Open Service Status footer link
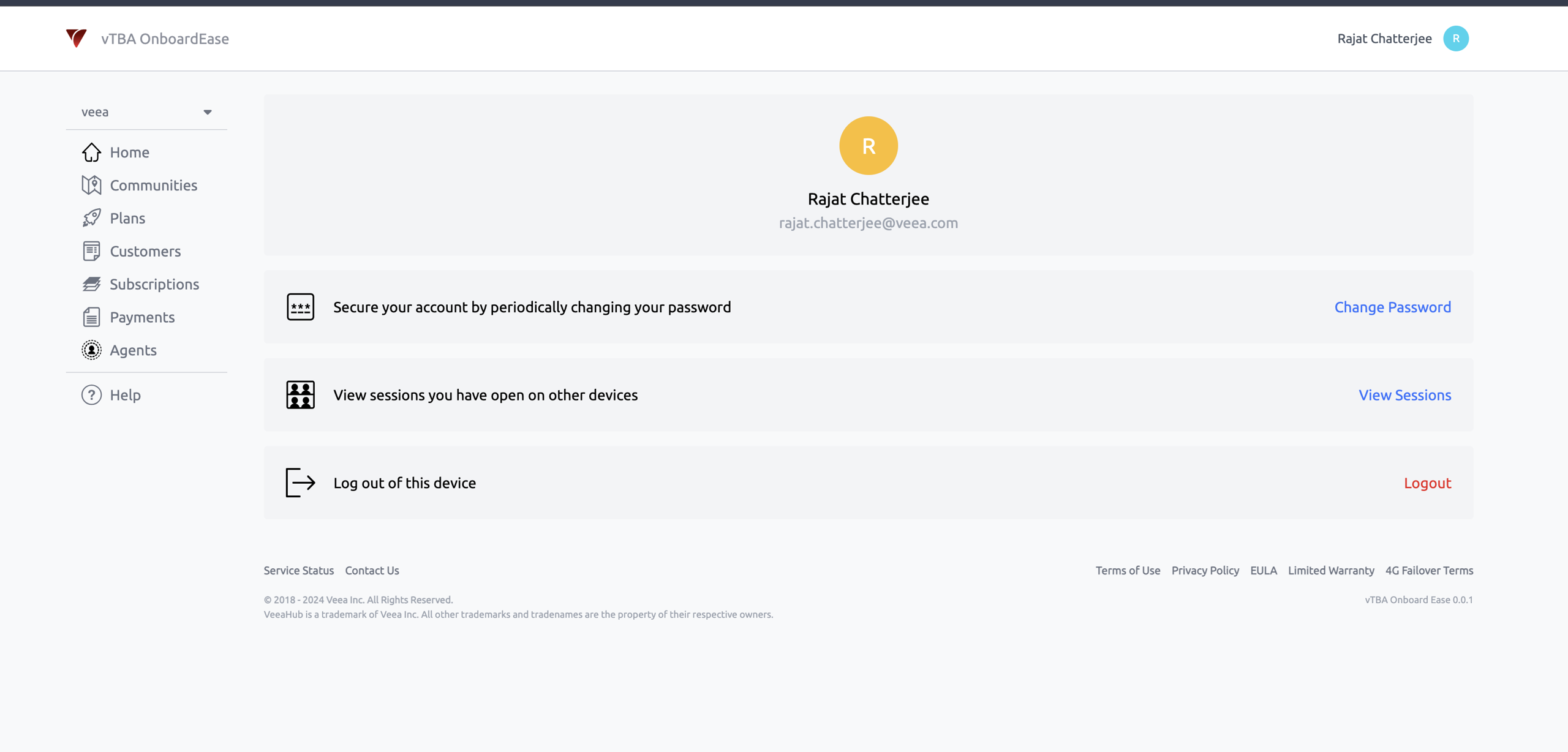Image resolution: width=1568 pixels, height=752 pixels. pyautogui.click(x=299, y=570)
